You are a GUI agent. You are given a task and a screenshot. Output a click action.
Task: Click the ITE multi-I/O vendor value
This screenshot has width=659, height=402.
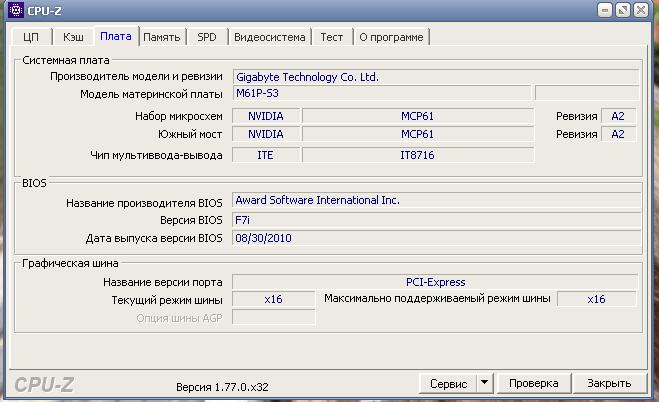(266, 155)
